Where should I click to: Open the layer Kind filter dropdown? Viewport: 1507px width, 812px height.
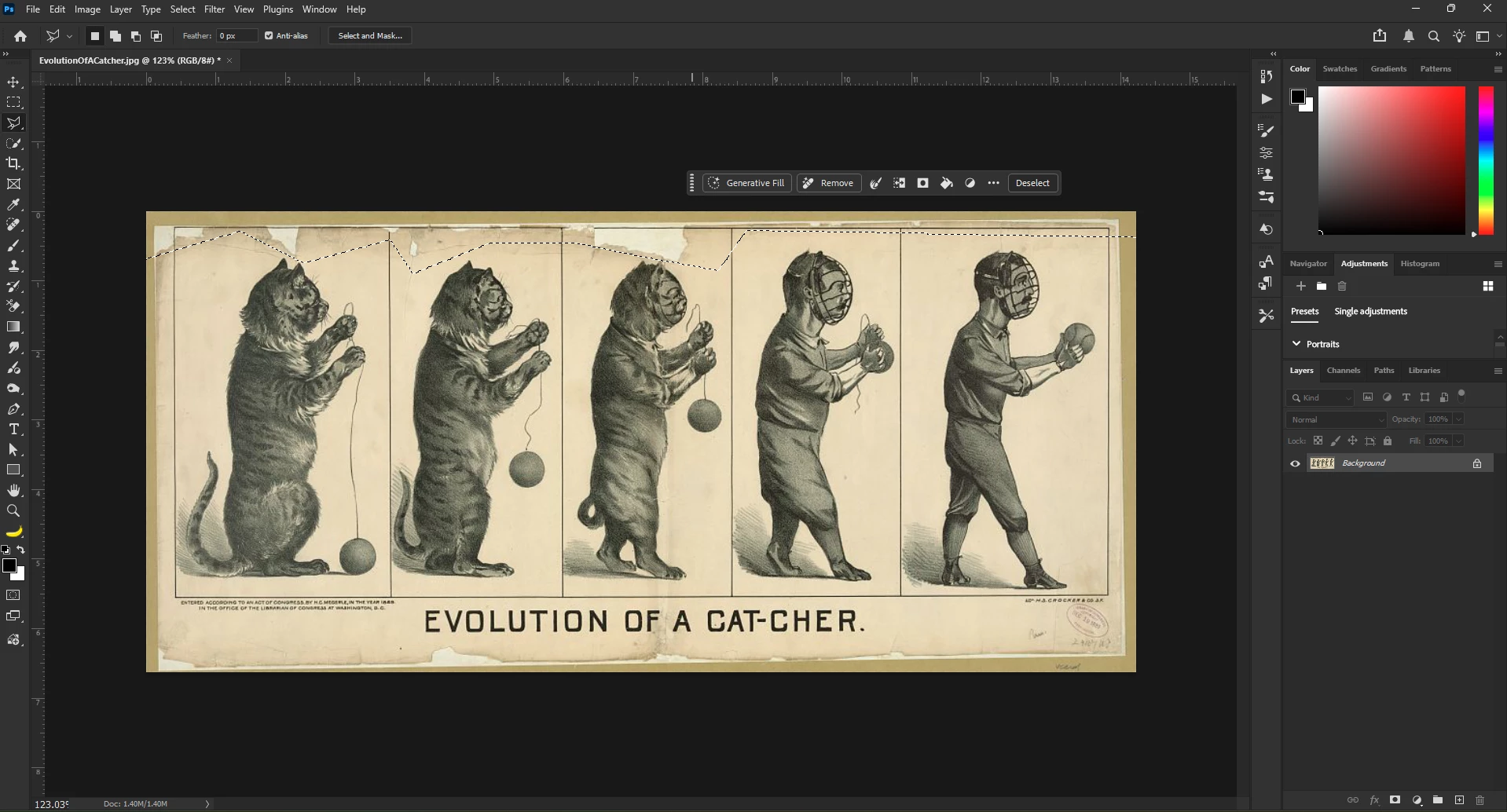[1320, 398]
